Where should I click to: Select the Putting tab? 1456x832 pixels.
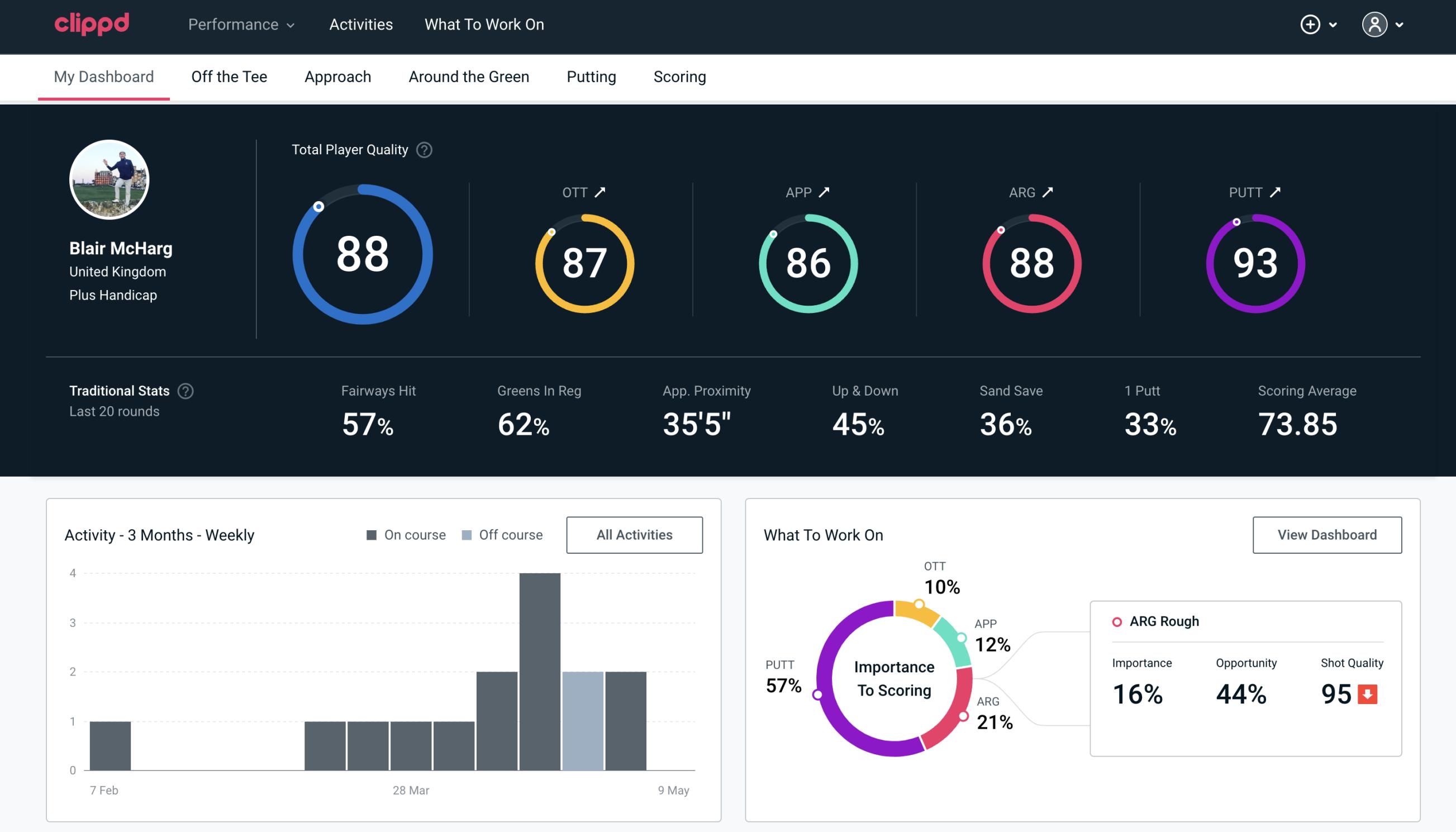591,76
